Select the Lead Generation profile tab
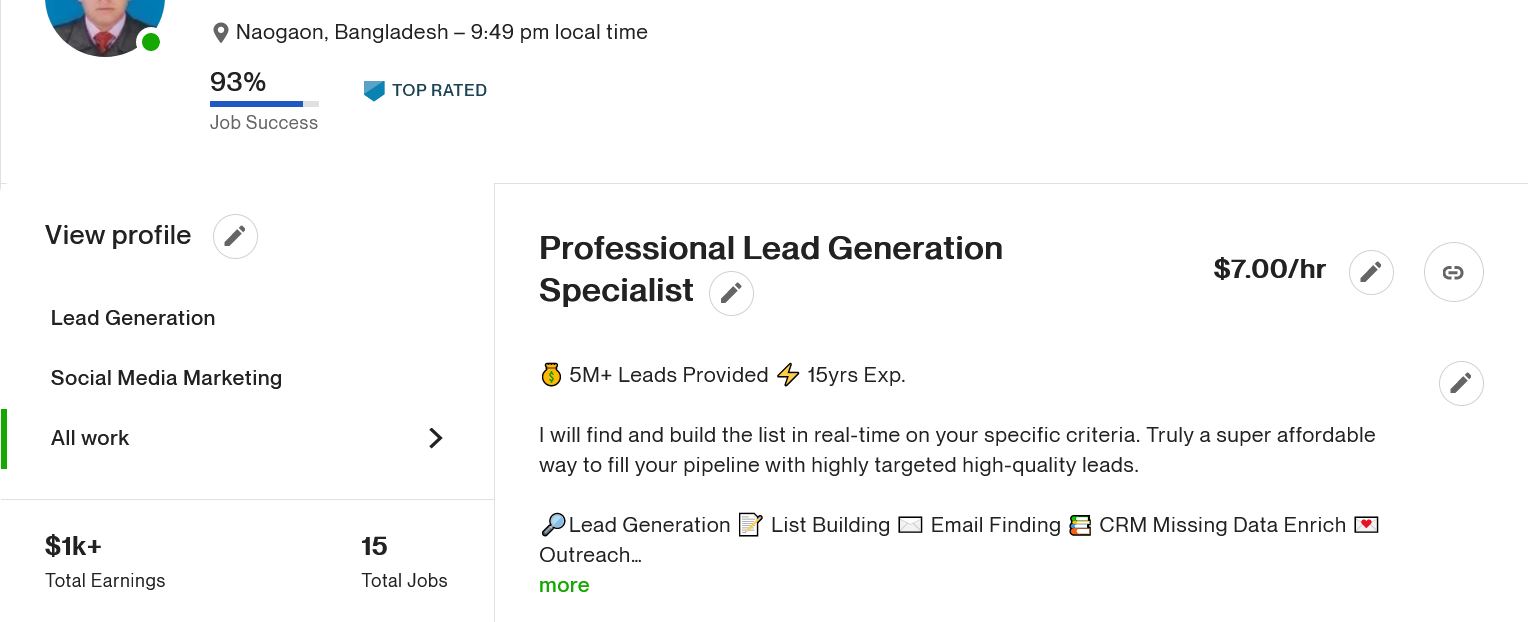1528x622 pixels. (133, 318)
